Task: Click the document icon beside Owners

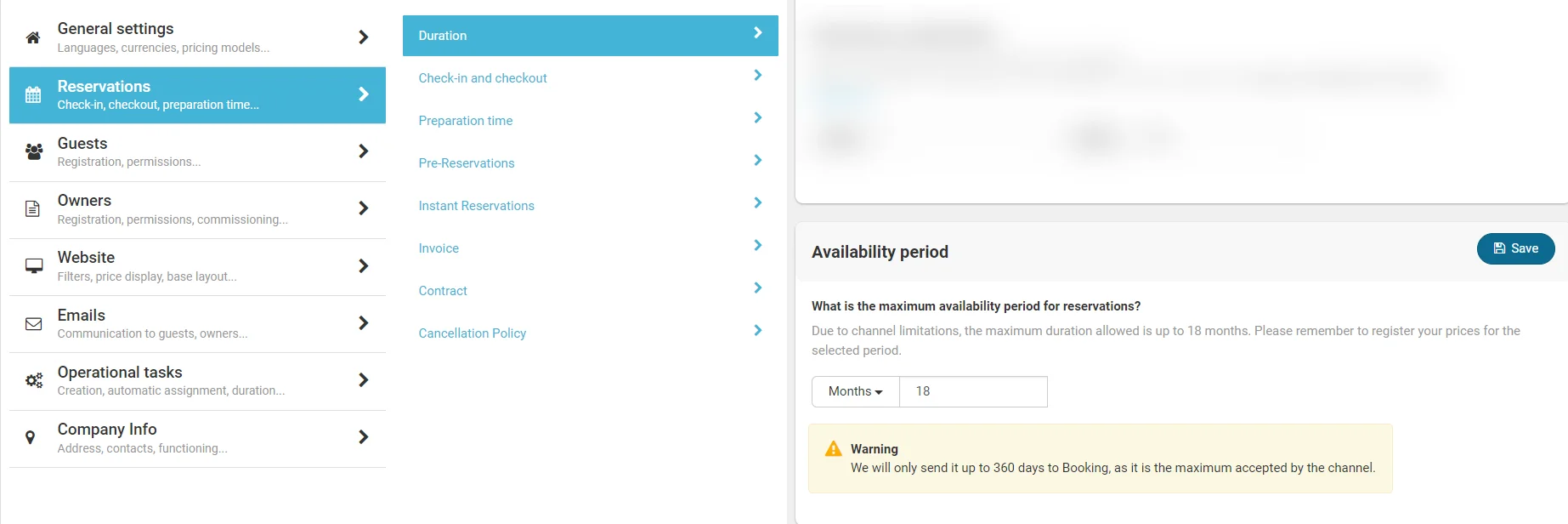Action: click(x=33, y=208)
